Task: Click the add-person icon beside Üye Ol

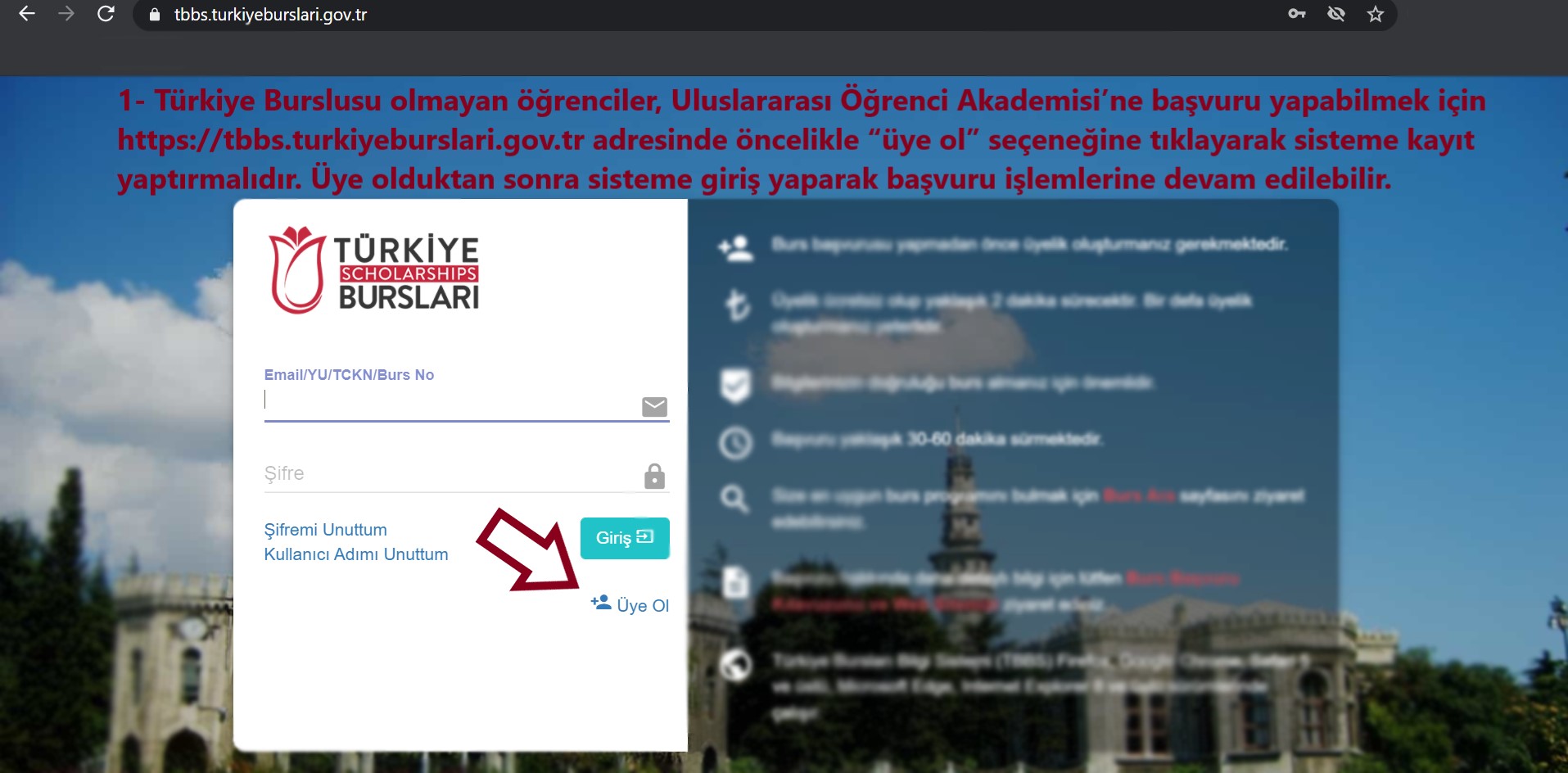Action: (601, 603)
